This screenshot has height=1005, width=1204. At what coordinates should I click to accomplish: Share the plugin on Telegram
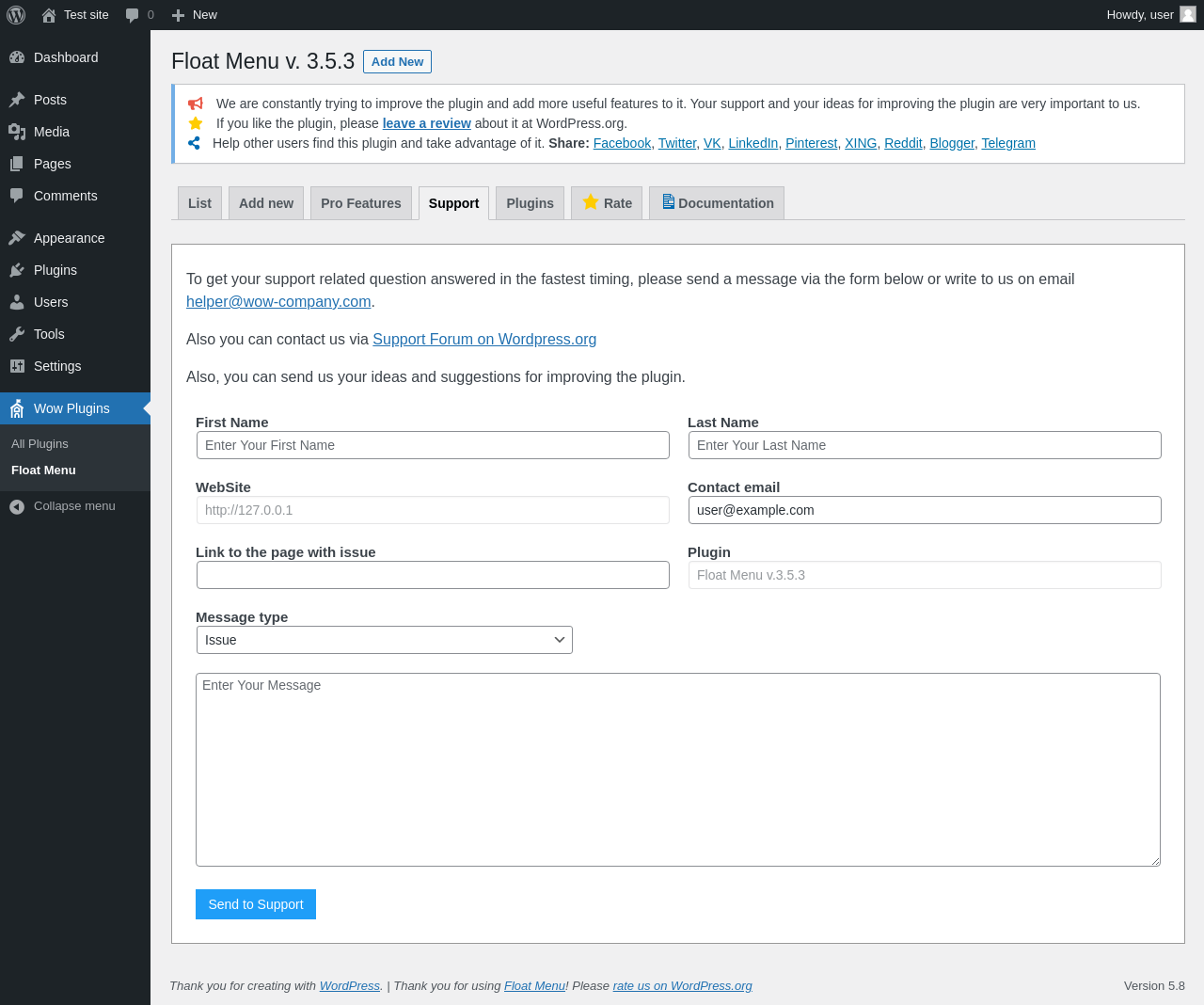1008,143
